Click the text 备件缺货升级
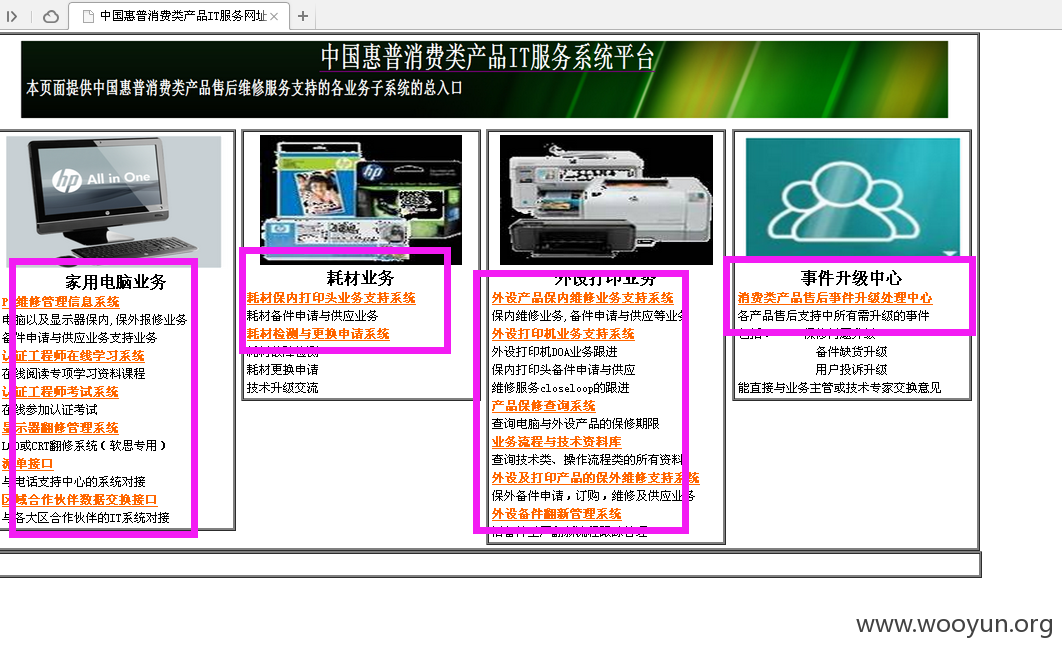Image resolution: width=1062 pixels, height=653 pixels. click(851, 352)
